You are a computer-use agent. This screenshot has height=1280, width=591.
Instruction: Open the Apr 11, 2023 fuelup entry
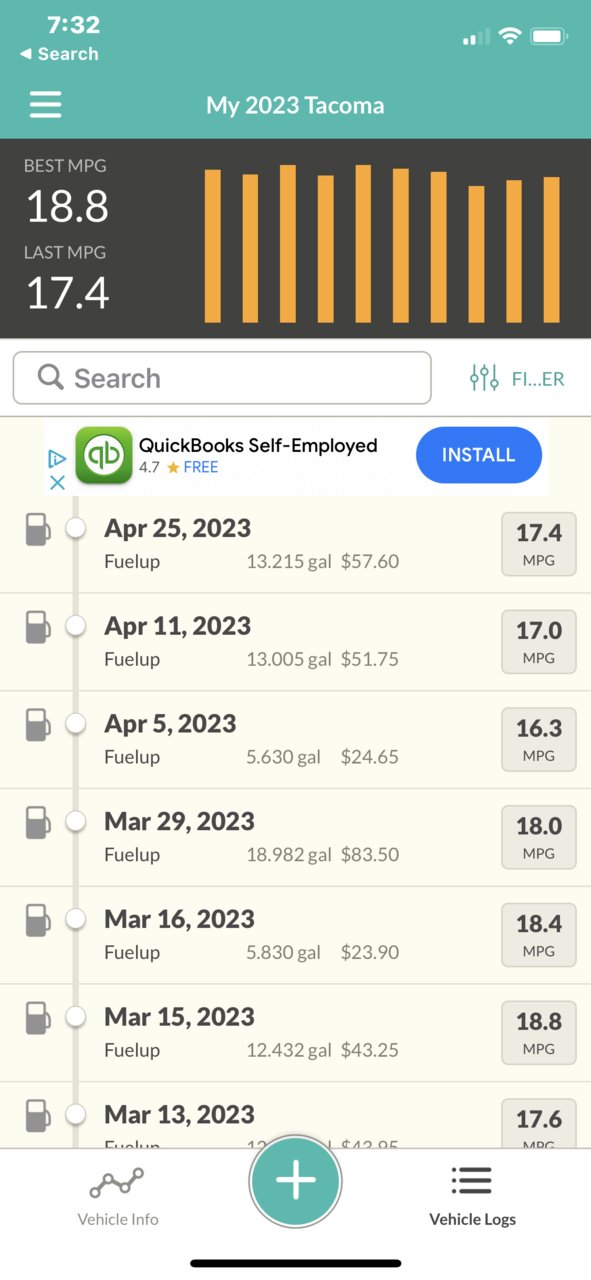coord(295,642)
